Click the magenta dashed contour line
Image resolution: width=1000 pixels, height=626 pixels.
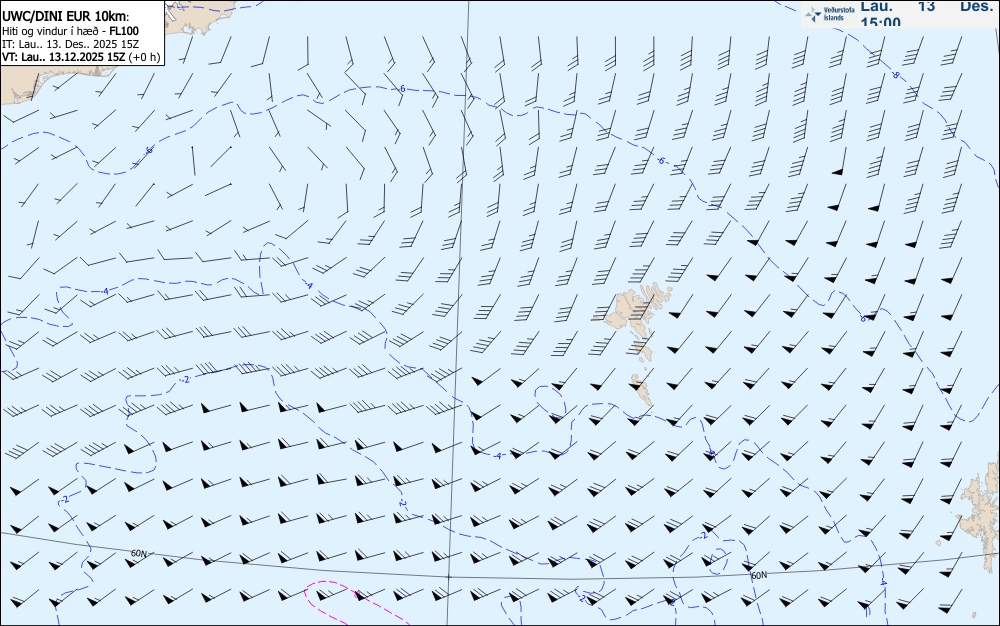click(357, 602)
